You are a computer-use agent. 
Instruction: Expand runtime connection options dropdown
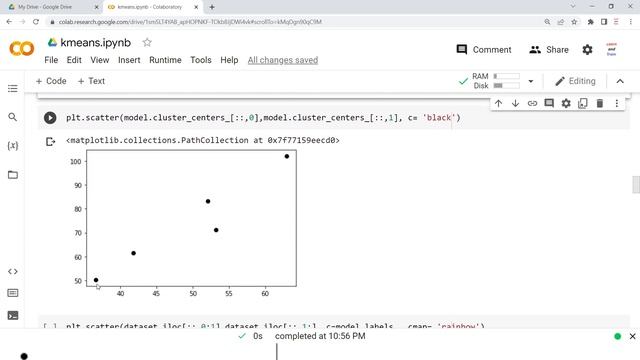pyautogui.click(x=531, y=81)
